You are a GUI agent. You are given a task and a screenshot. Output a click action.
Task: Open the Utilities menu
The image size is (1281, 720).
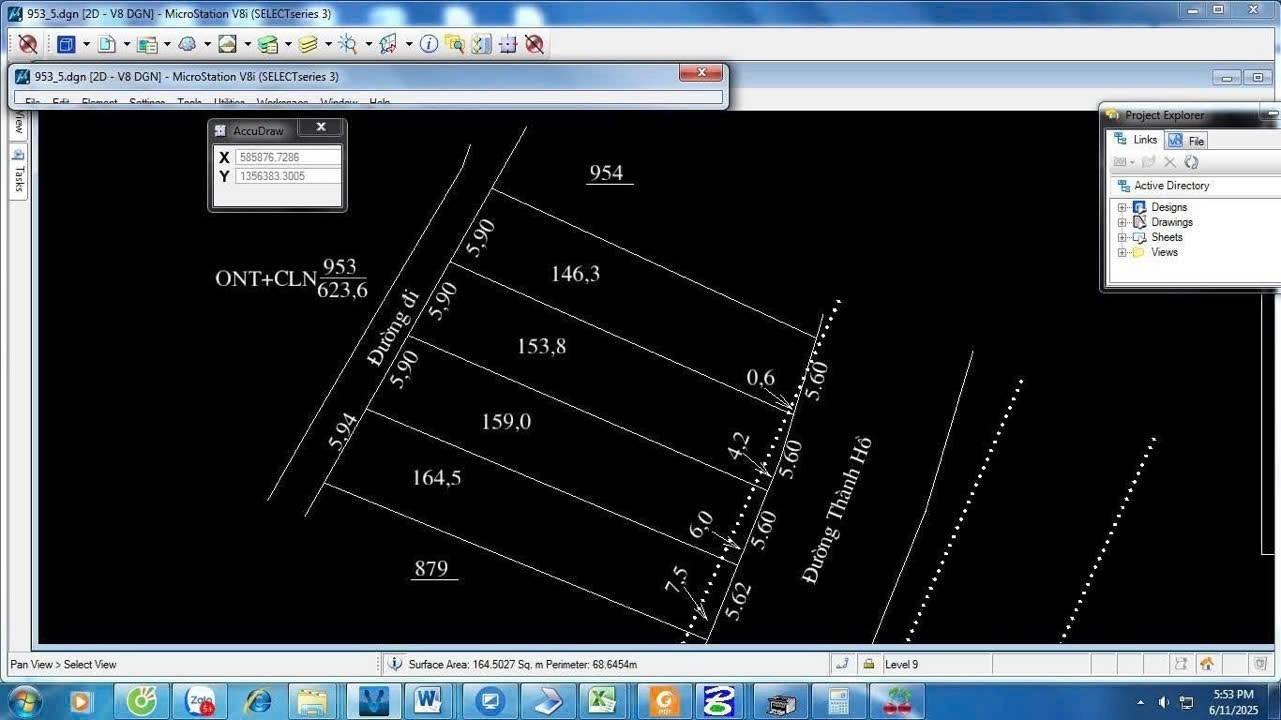(x=229, y=102)
